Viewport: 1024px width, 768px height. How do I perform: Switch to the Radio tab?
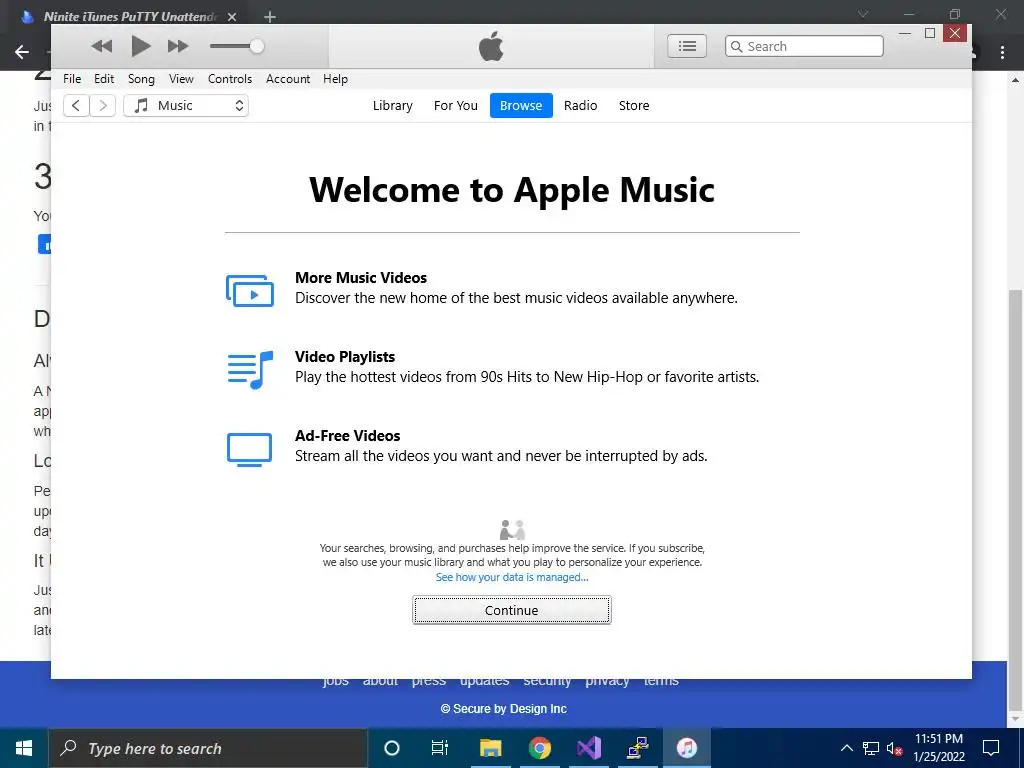[x=581, y=106]
